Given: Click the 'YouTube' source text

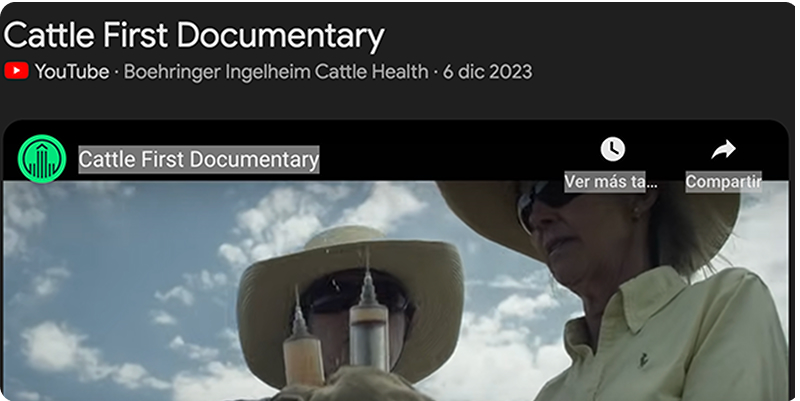Looking at the screenshot, I should click(72, 71).
